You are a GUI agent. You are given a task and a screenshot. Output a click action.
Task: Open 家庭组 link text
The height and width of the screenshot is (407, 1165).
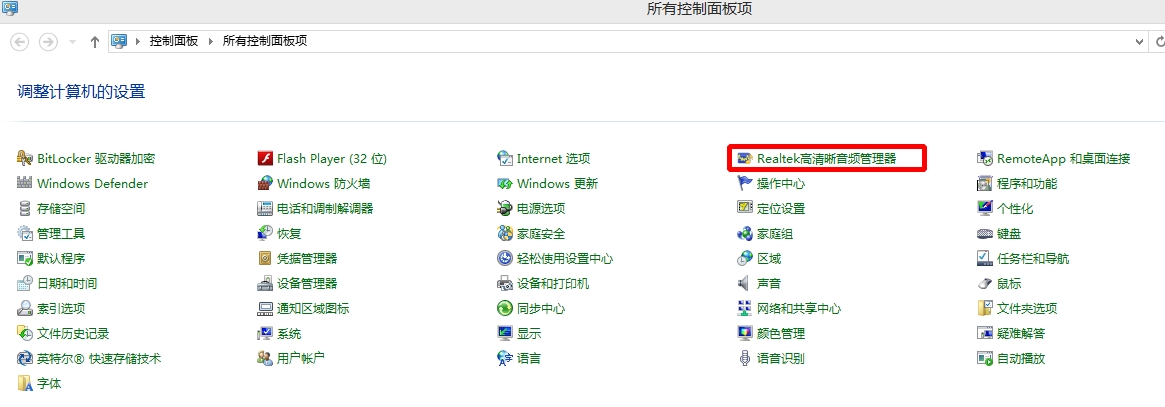point(775,234)
